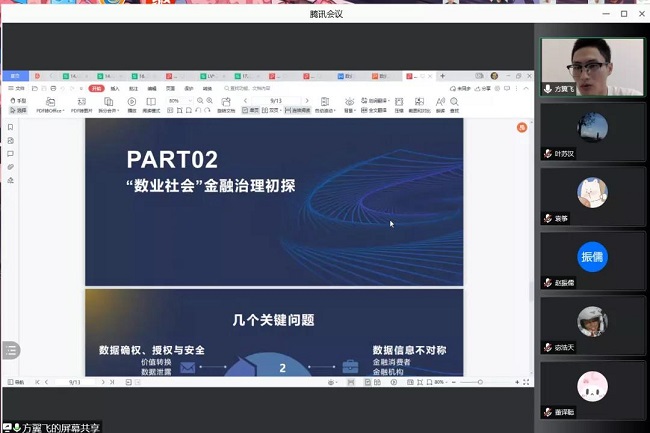The height and width of the screenshot is (433, 650).
Task: Click the play (播放) slideshow icon
Action: click(131, 102)
